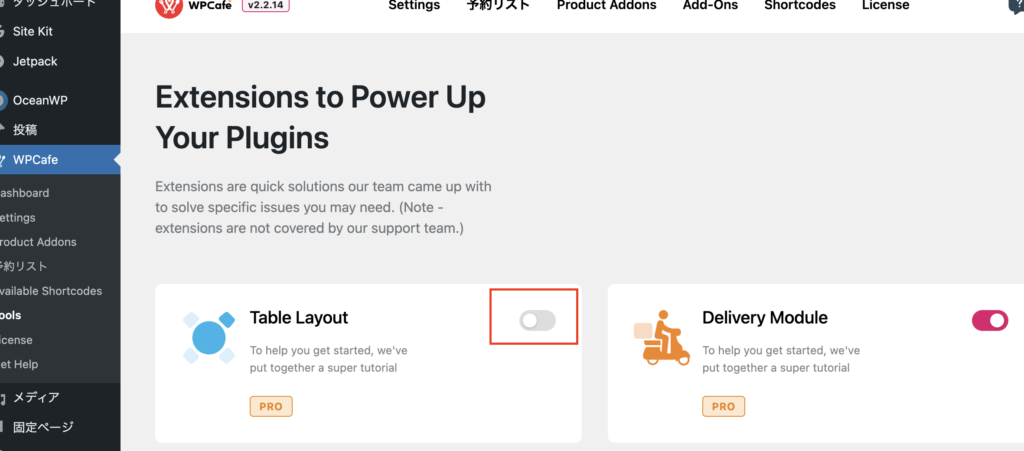Open the License tab in header
This screenshot has height=451, width=1024.
(886, 5)
